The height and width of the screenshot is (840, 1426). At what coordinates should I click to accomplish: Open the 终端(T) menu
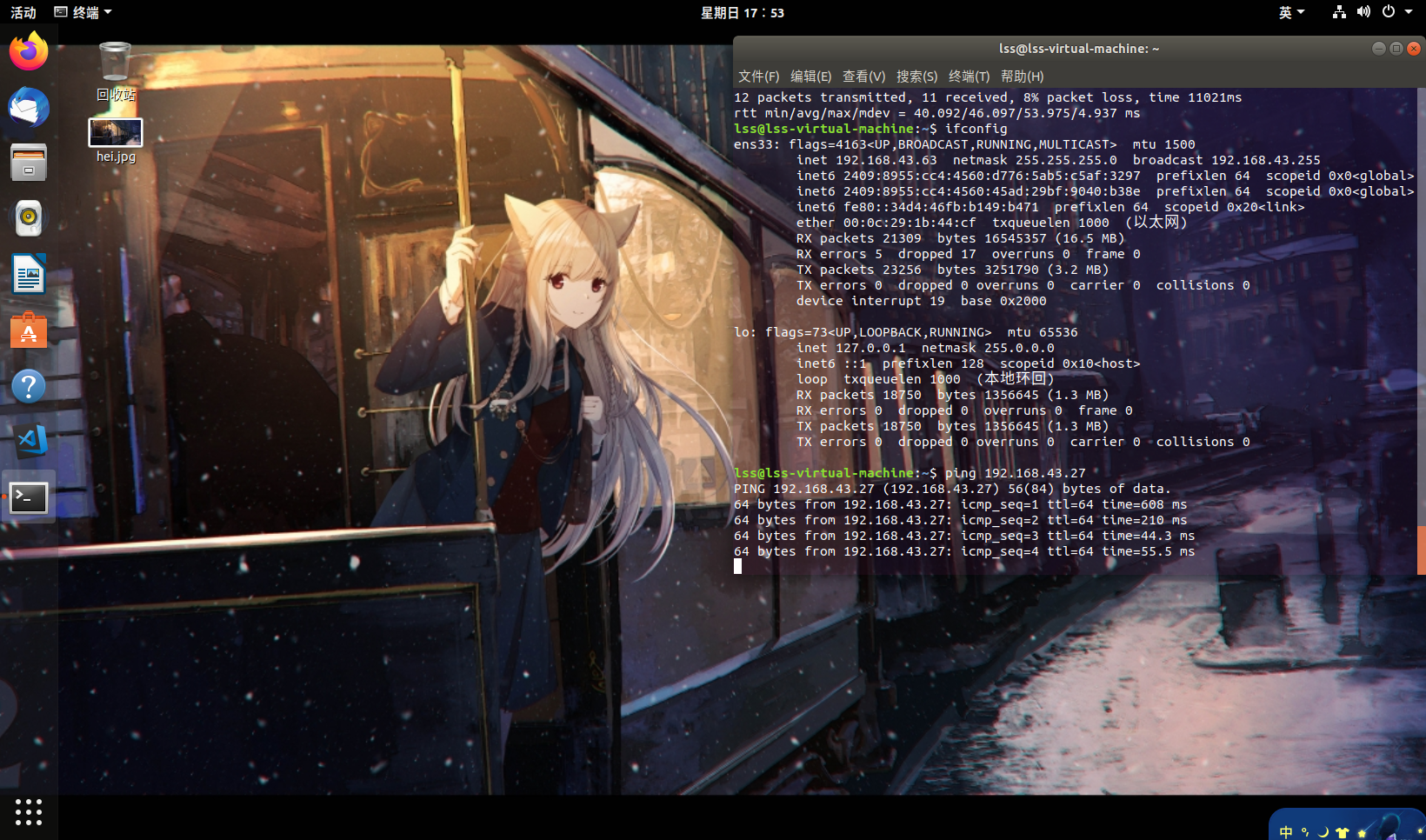click(970, 77)
